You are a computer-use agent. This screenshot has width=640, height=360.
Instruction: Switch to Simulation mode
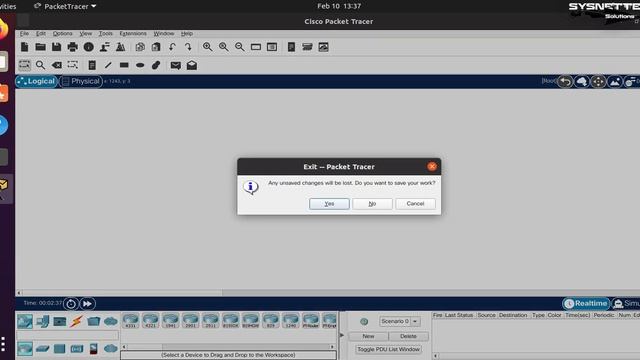[x=627, y=304]
